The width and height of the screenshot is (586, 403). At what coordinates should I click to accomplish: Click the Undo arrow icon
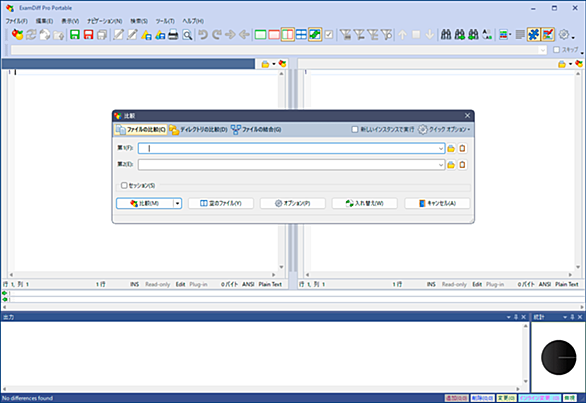pos(203,35)
